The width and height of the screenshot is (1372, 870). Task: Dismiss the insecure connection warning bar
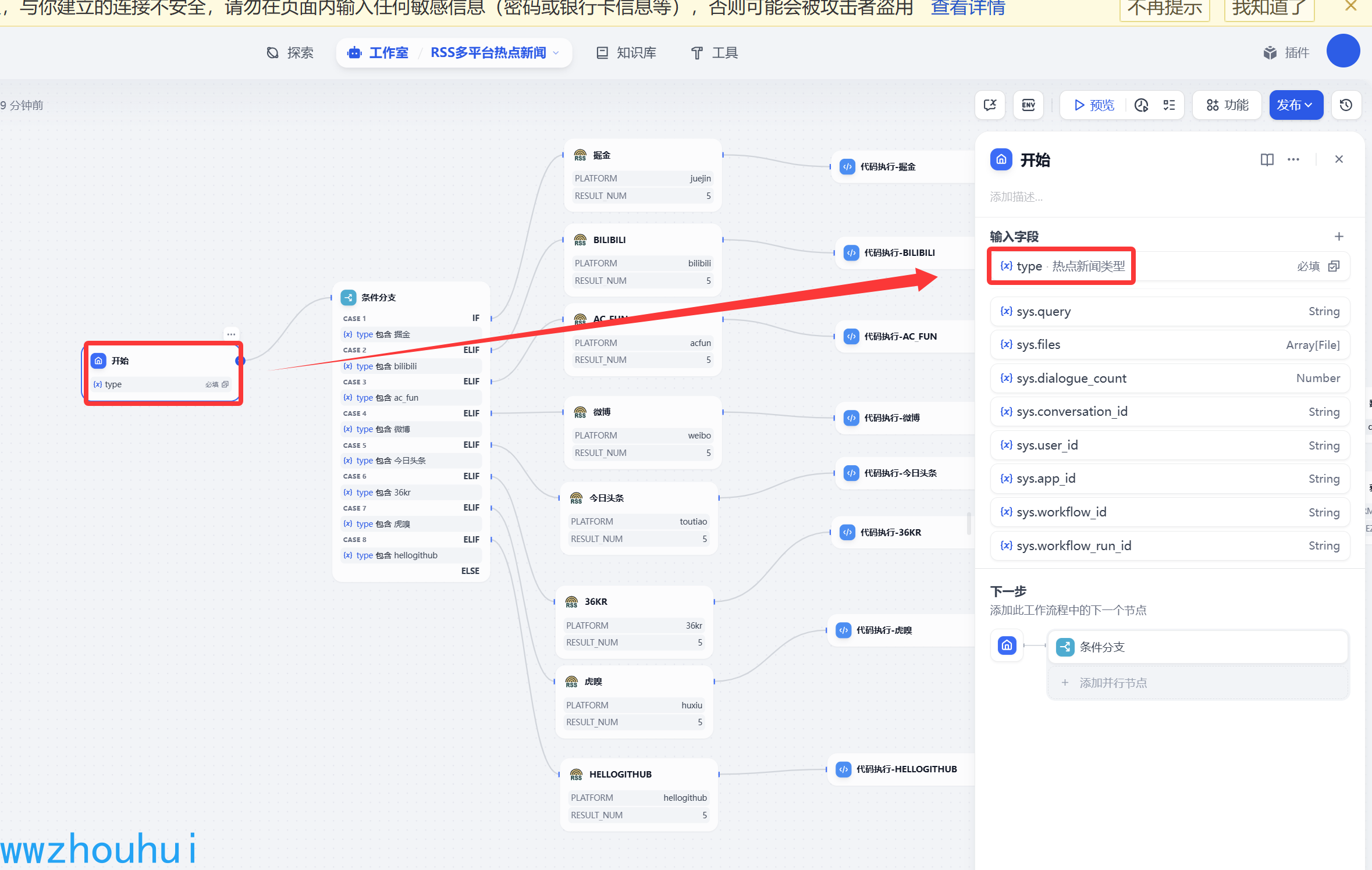(x=1350, y=6)
